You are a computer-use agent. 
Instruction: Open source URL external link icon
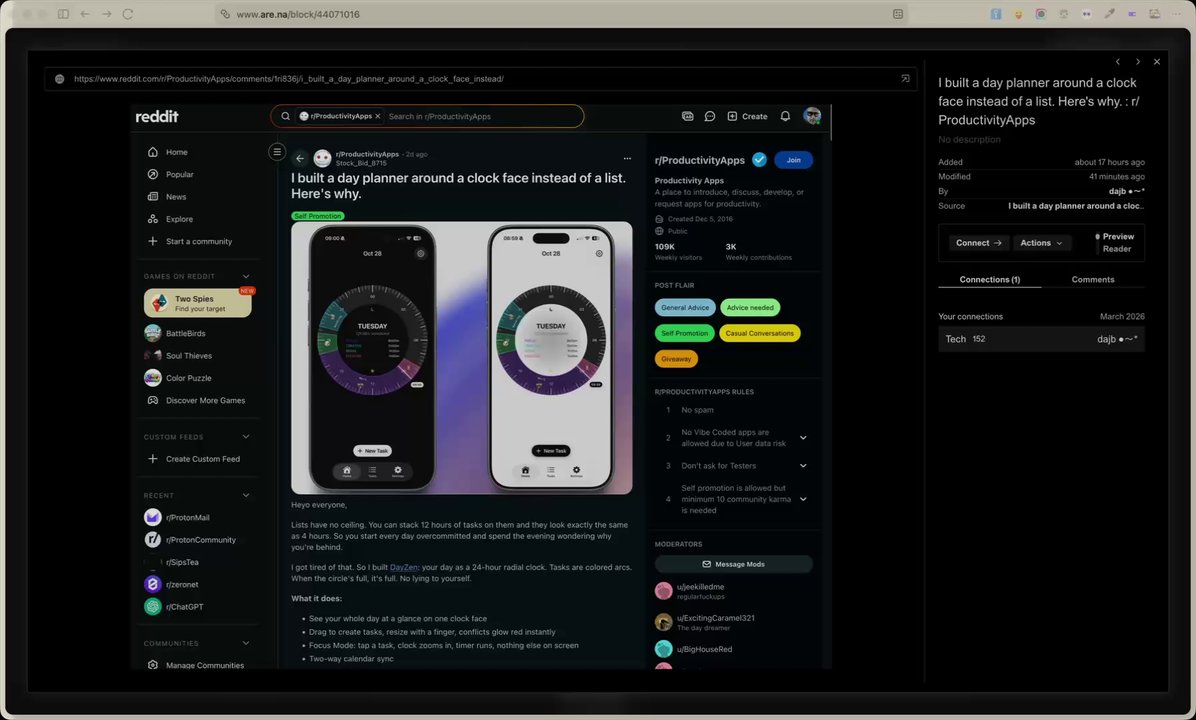coord(905,79)
